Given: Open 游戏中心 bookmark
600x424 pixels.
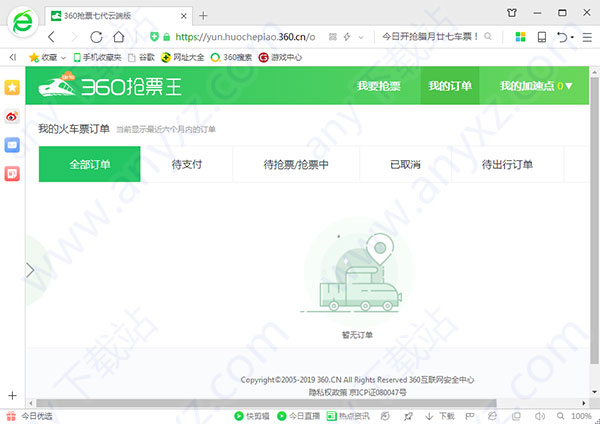Looking at the screenshot, I should click(x=280, y=57).
